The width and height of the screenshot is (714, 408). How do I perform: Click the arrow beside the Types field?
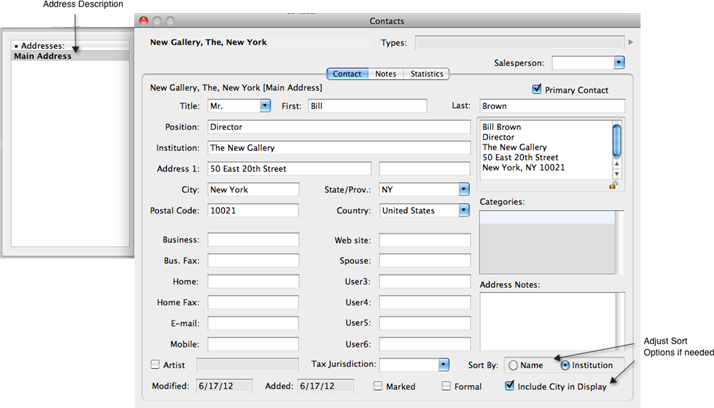(x=630, y=42)
